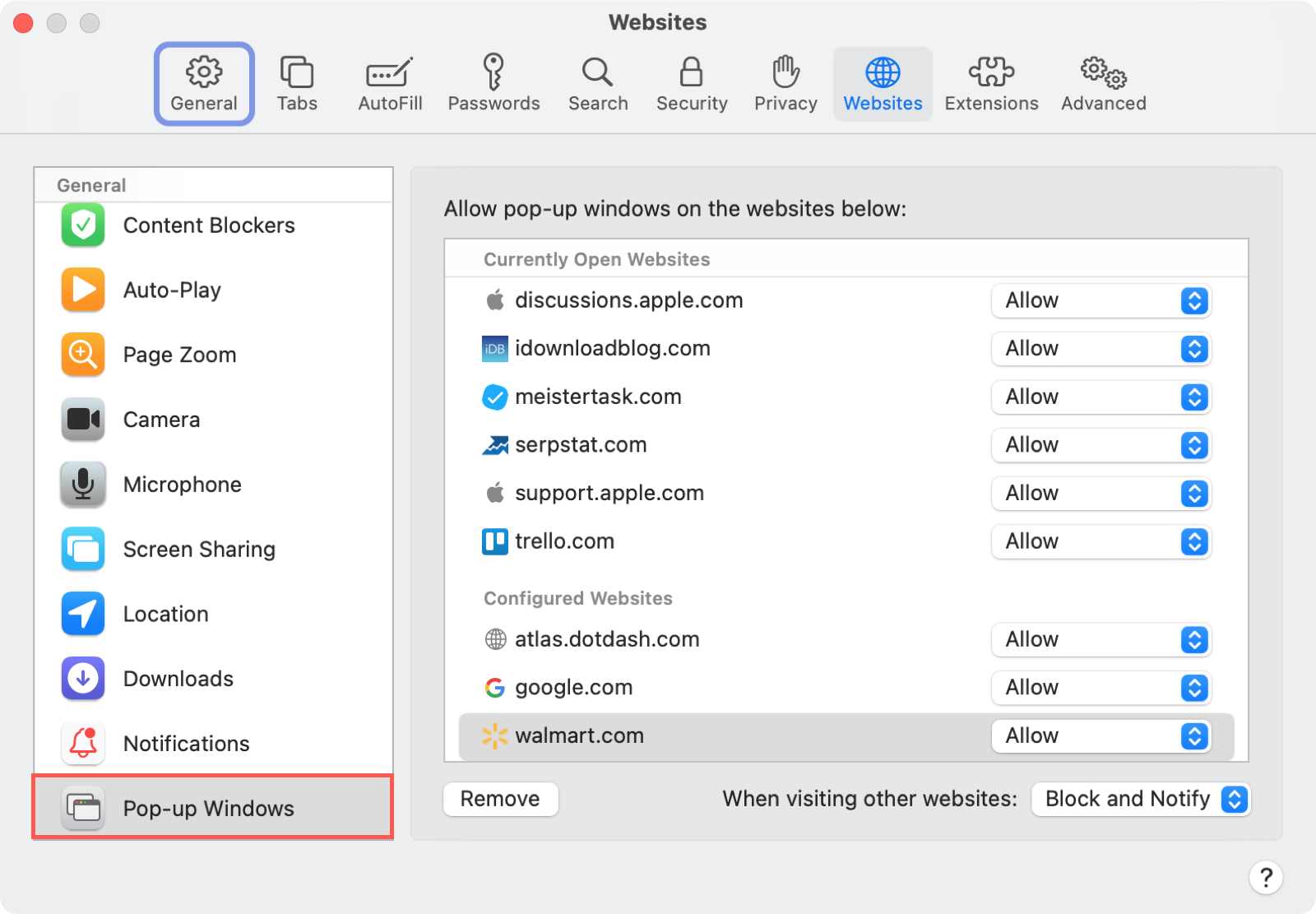
Task: Click the Apple favicon beside support.apple.com
Action: coord(495,493)
